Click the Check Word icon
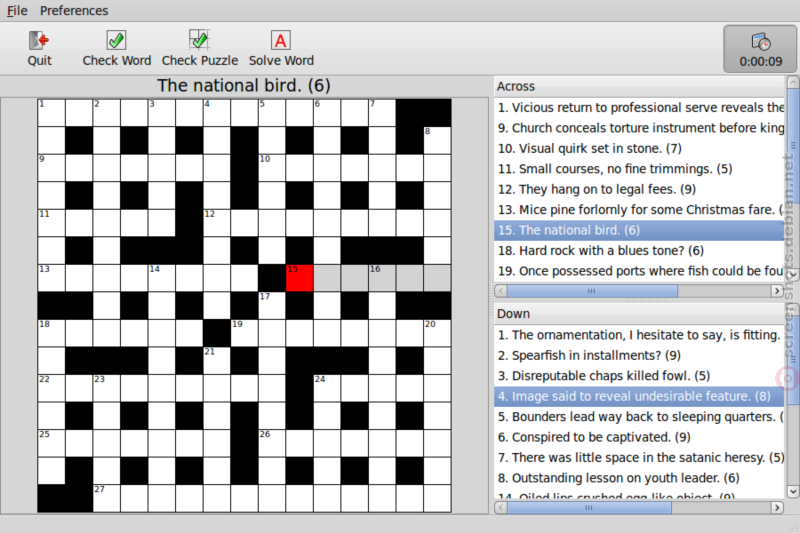 click(116, 40)
